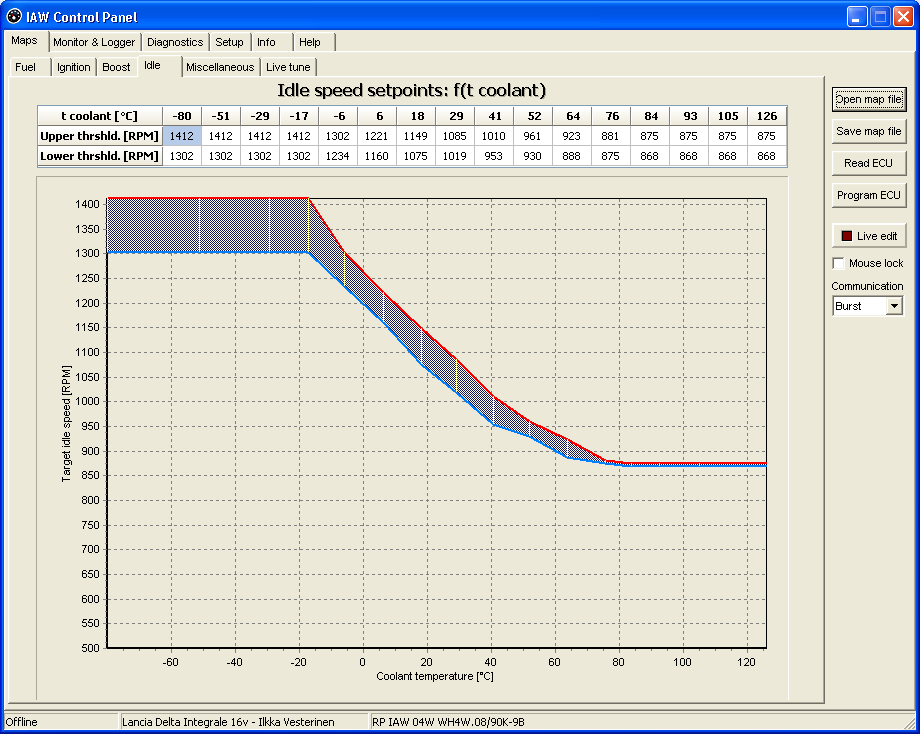Click upper threshold value 961
This screenshot has width=920, height=734.
[533, 136]
